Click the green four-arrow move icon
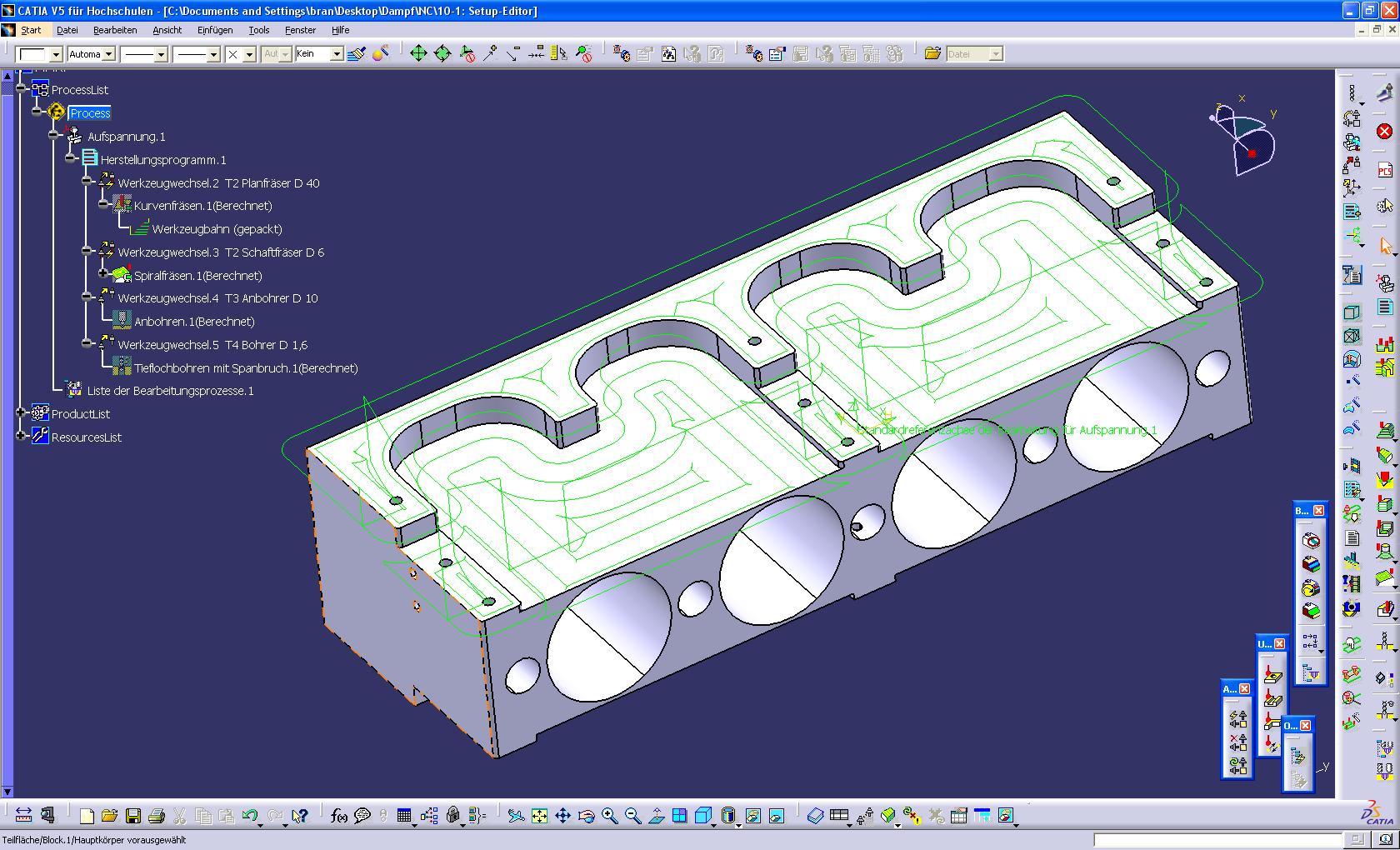1400x850 pixels. click(418, 53)
